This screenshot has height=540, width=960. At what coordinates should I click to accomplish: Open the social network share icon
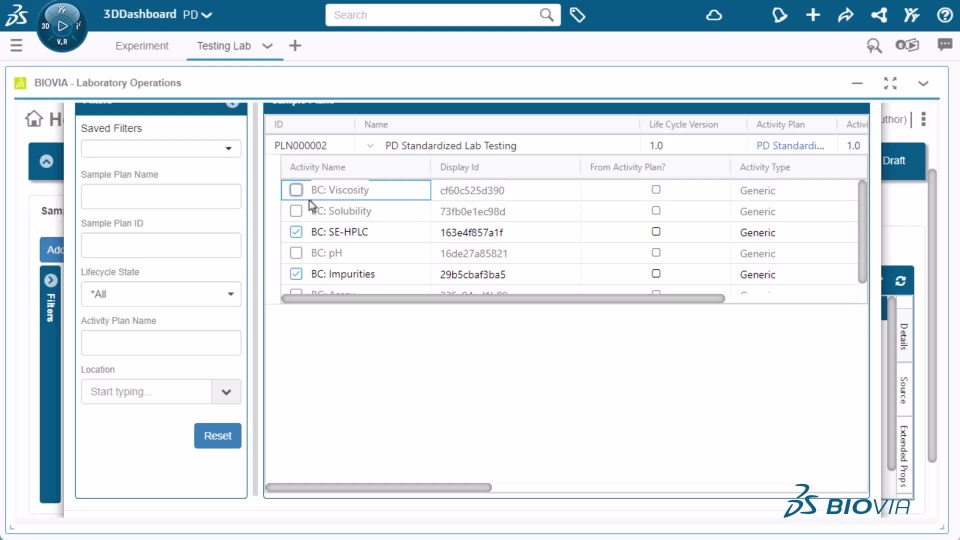(879, 15)
